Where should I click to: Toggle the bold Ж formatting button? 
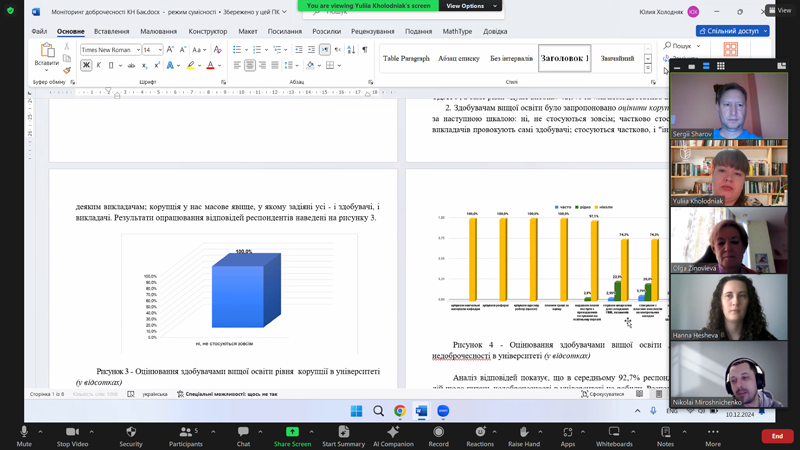tap(86, 66)
